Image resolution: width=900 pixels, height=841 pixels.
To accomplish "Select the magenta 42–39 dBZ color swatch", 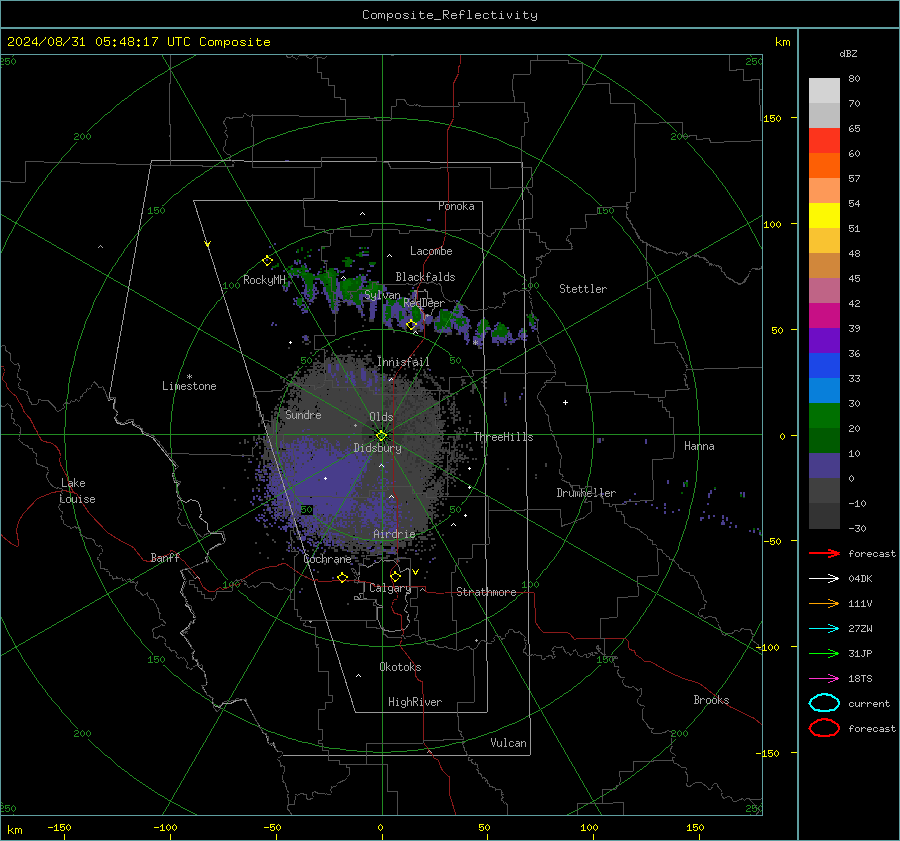I will click(x=824, y=316).
